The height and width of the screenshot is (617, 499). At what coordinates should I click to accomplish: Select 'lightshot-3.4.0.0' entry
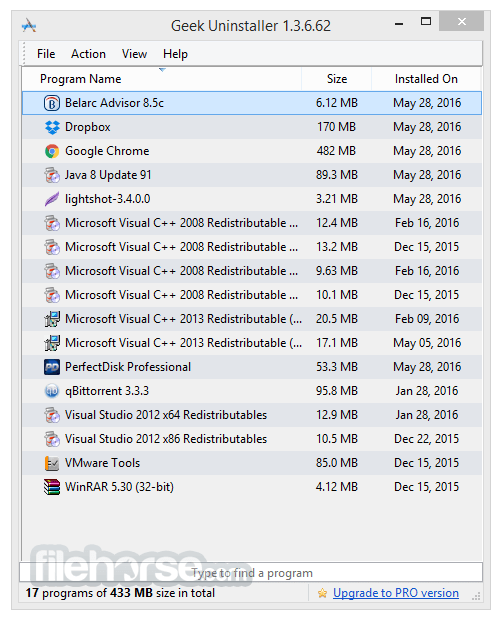click(x=107, y=199)
